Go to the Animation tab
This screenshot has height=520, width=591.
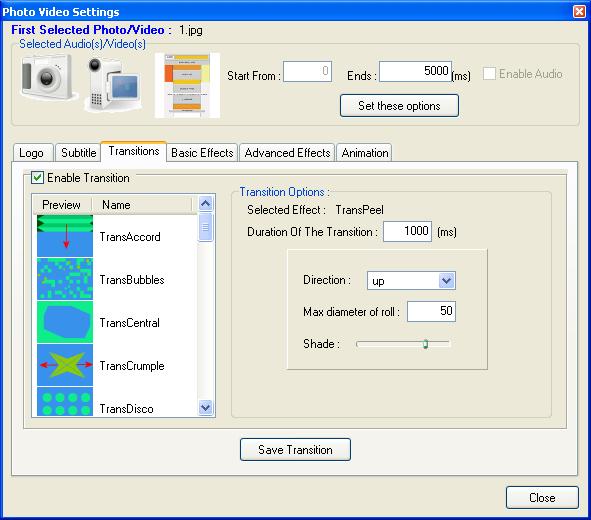364,153
